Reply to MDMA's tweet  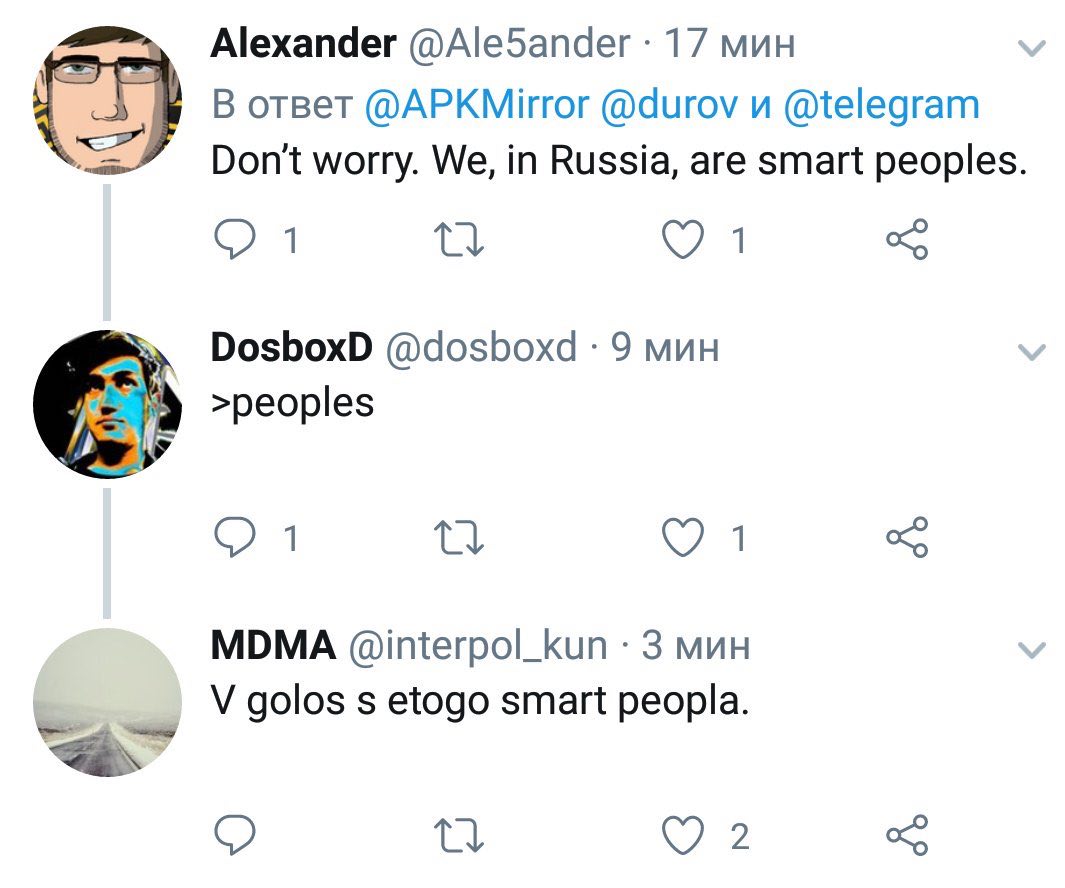(x=235, y=835)
